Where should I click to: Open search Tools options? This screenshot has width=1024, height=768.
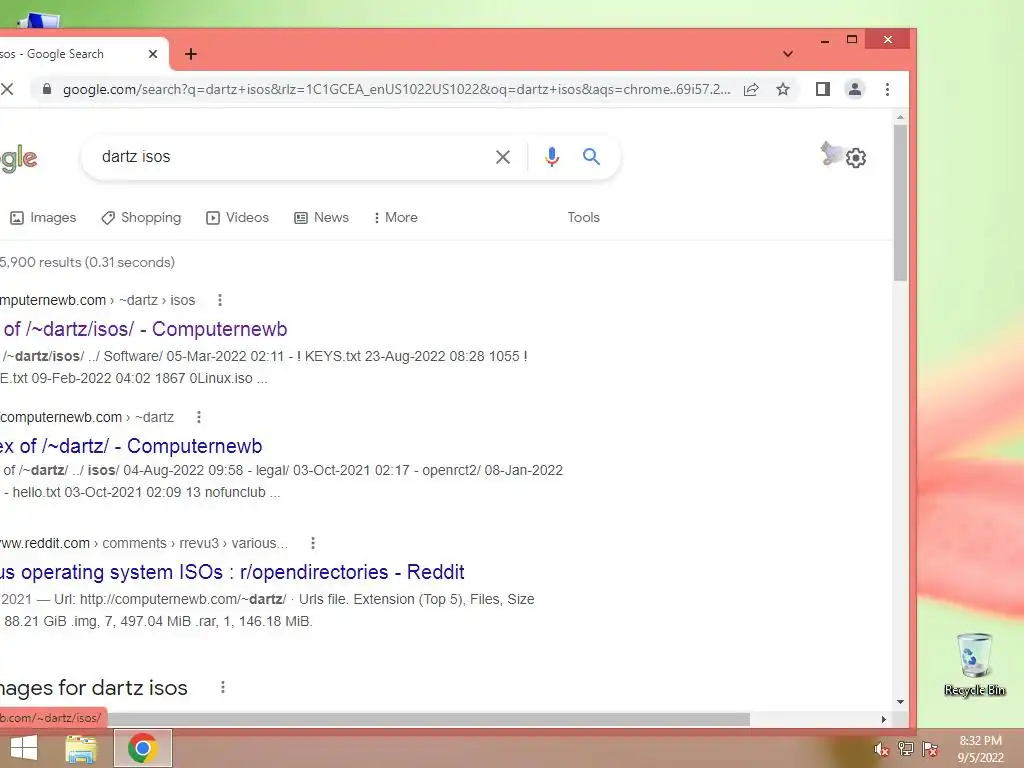(x=583, y=217)
